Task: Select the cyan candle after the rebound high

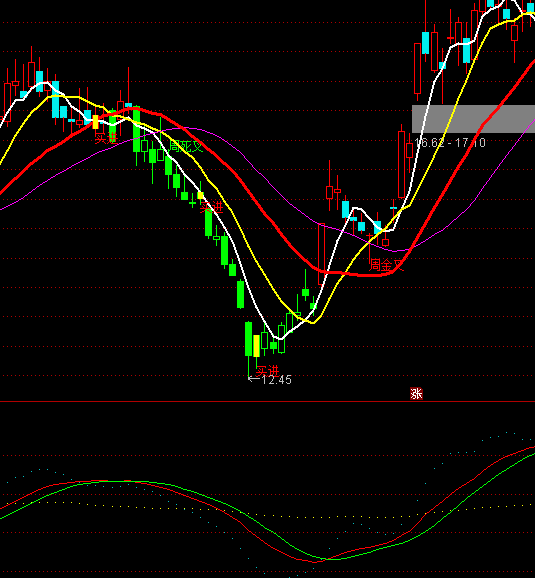Action: click(x=345, y=209)
